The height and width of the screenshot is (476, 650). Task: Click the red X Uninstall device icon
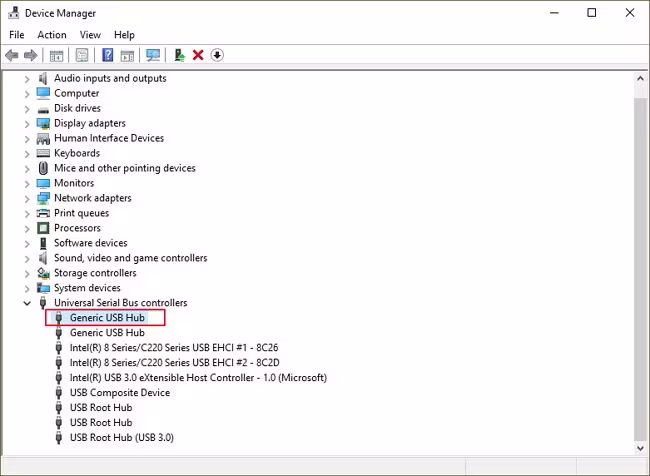[198, 55]
